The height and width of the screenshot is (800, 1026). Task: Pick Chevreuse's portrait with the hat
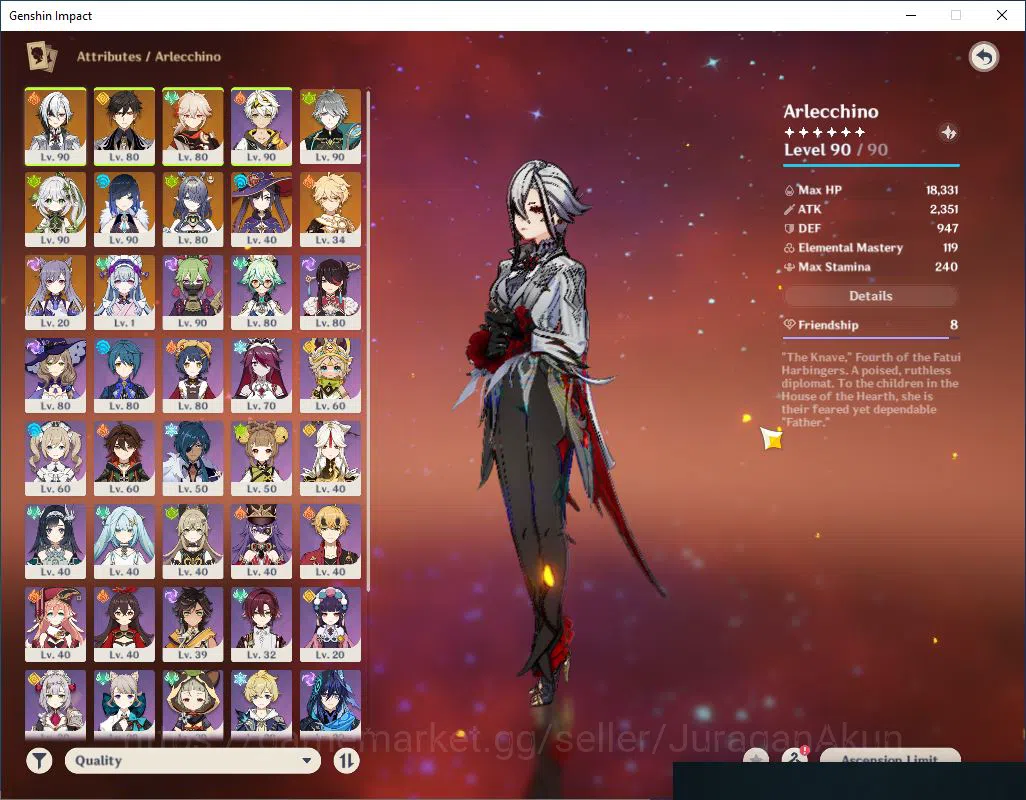coord(262,542)
